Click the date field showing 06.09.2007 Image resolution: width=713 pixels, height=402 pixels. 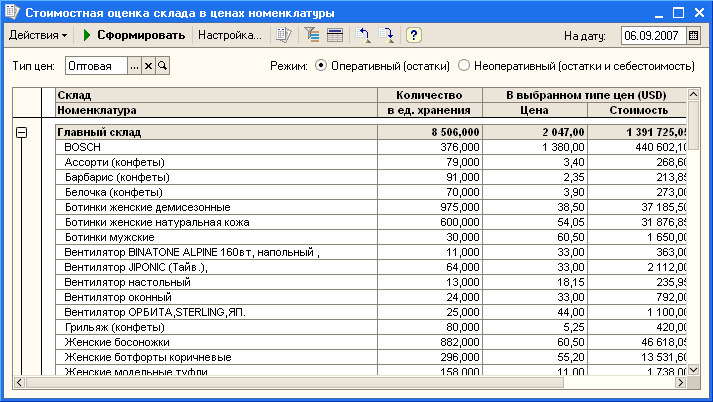[x=652, y=36]
